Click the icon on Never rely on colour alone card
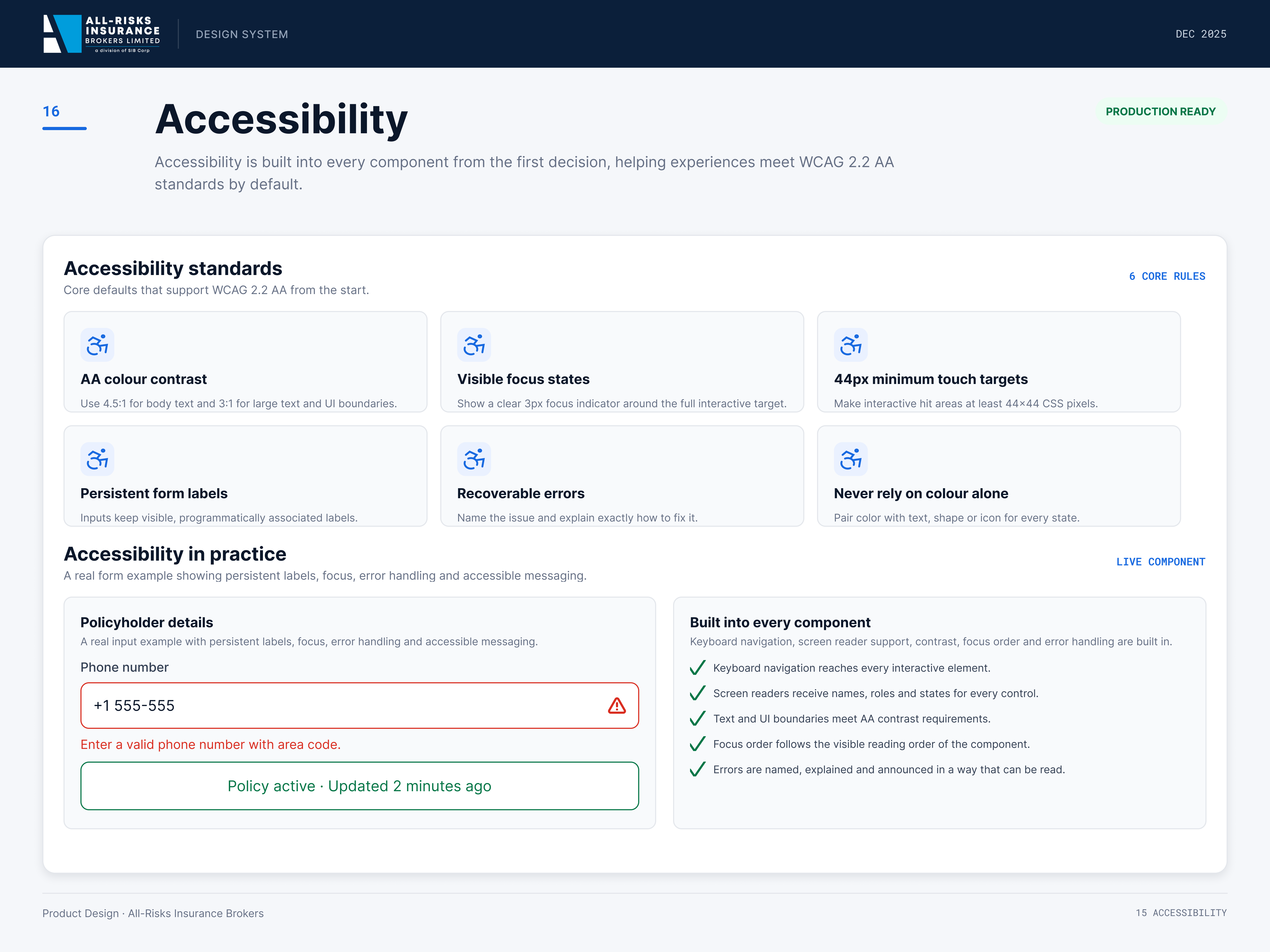 (851, 459)
